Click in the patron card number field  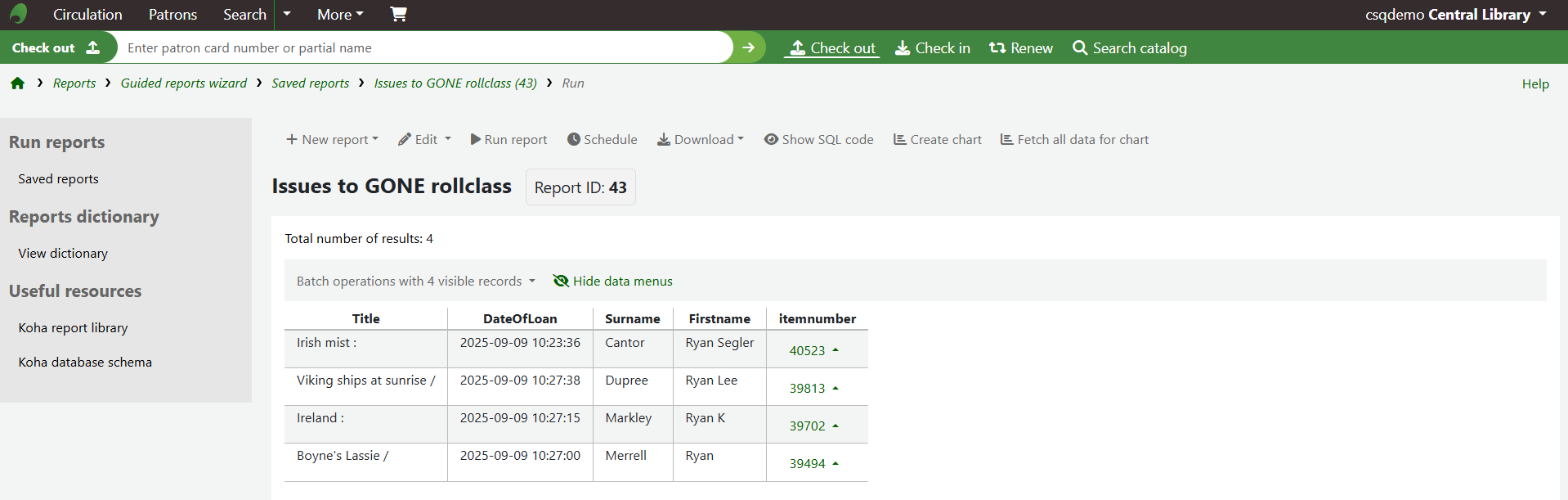pyautogui.click(x=425, y=48)
